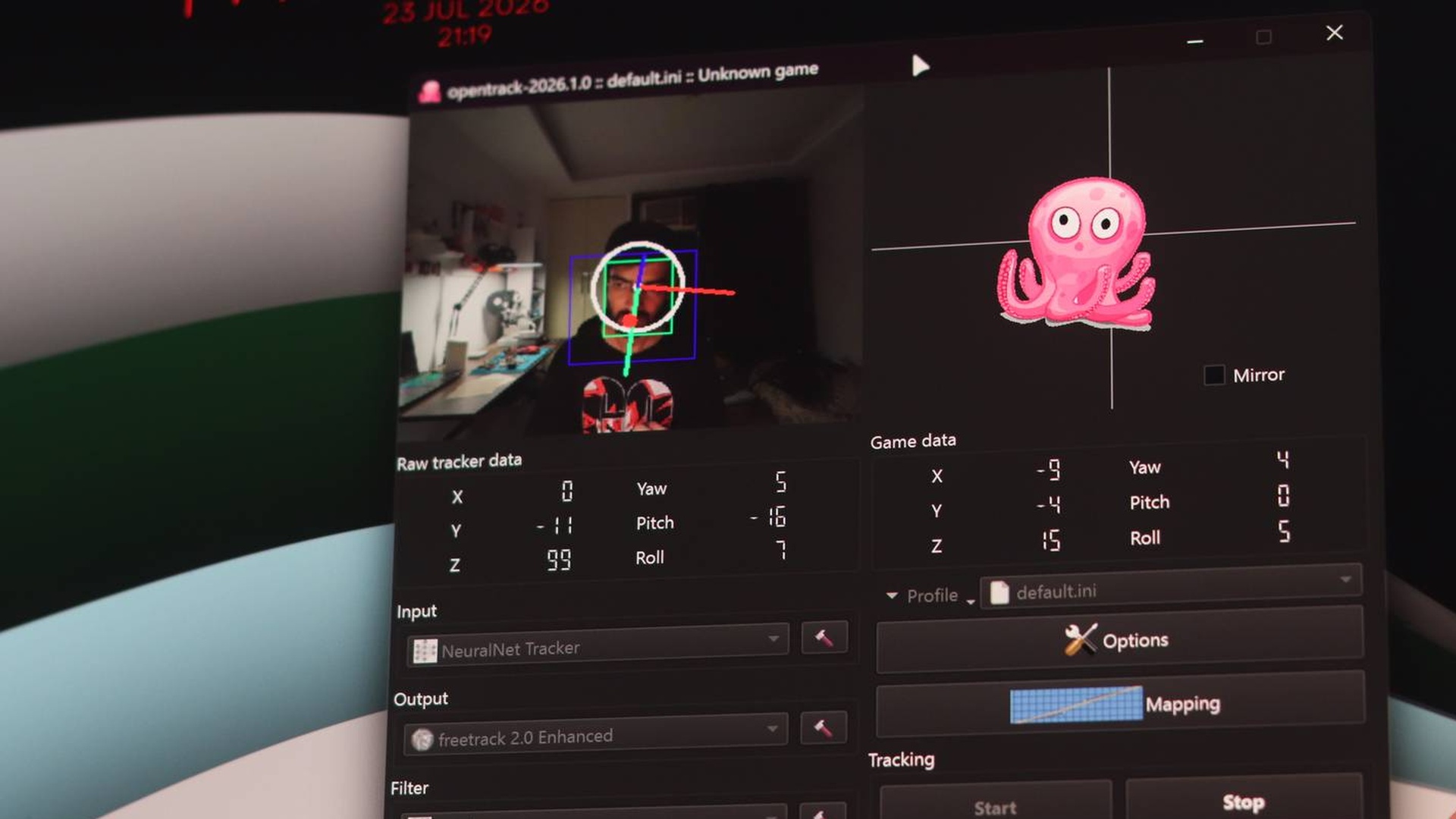Open Output protocol settings hammer icon
This screenshot has height=819, width=1456.
point(824,728)
